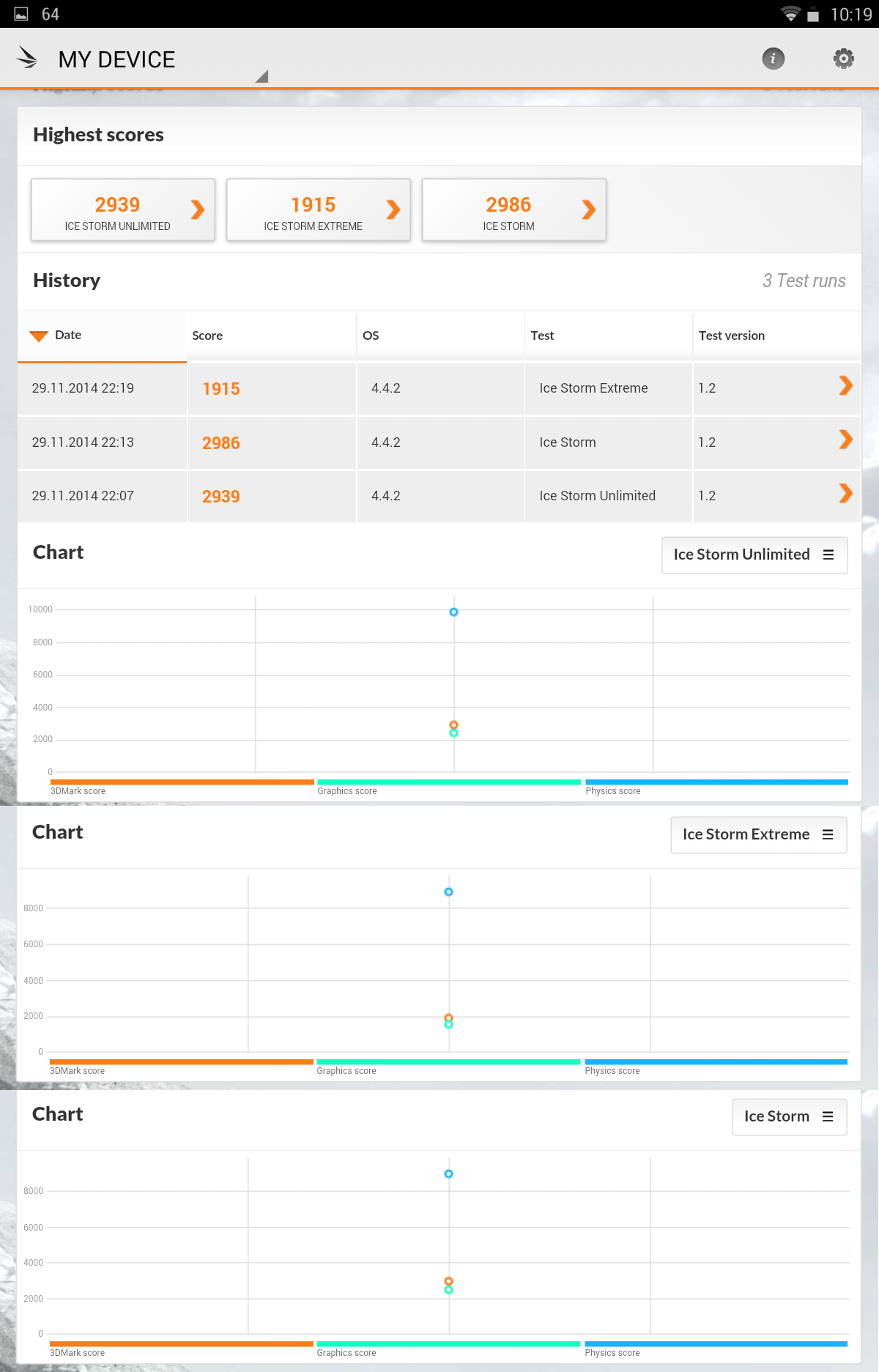Image resolution: width=879 pixels, height=1372 pixels.
Task: Click the Test version column header
Action: click(776, 335)
